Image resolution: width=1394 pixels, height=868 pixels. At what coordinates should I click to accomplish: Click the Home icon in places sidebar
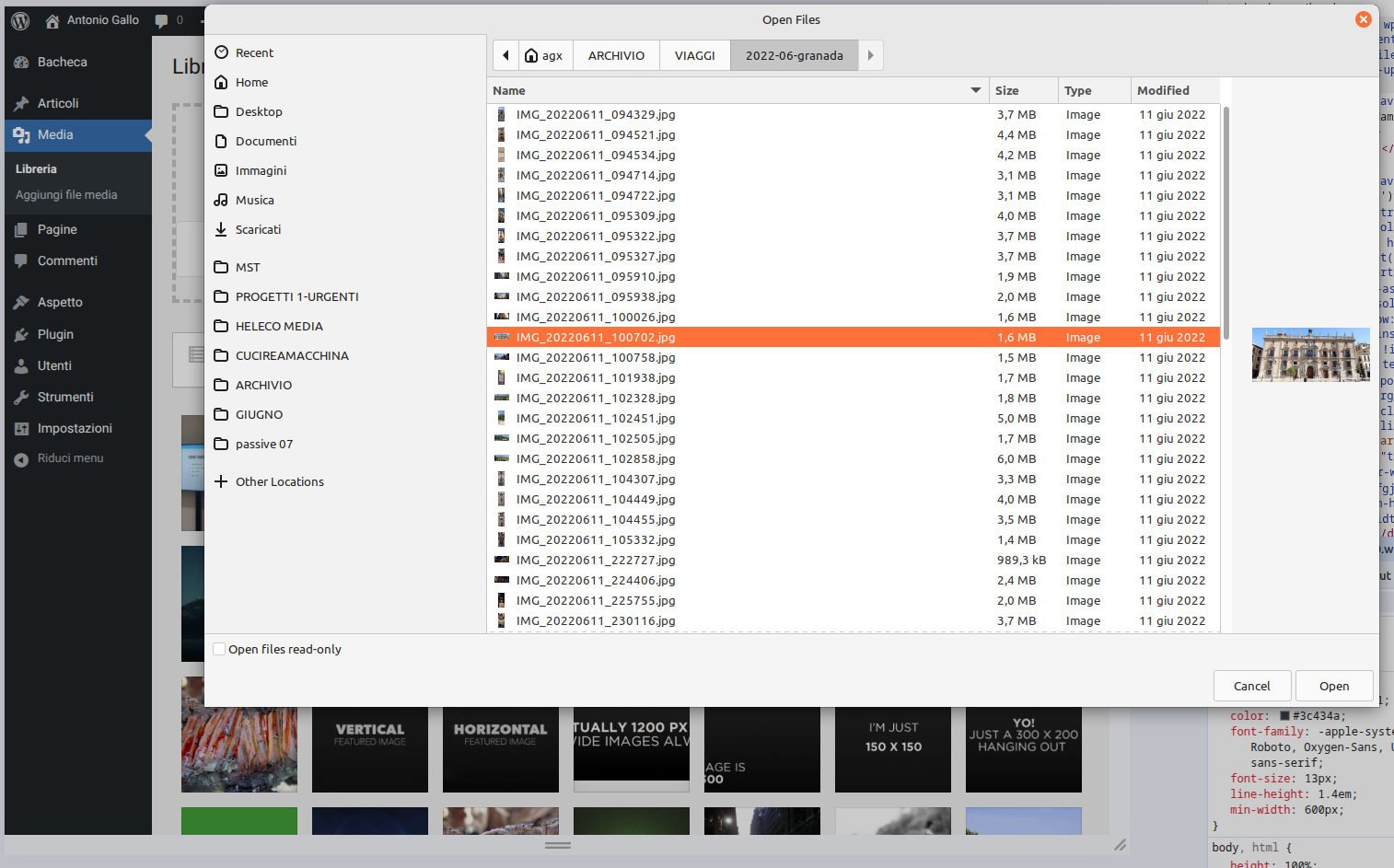tap(221, 82)
